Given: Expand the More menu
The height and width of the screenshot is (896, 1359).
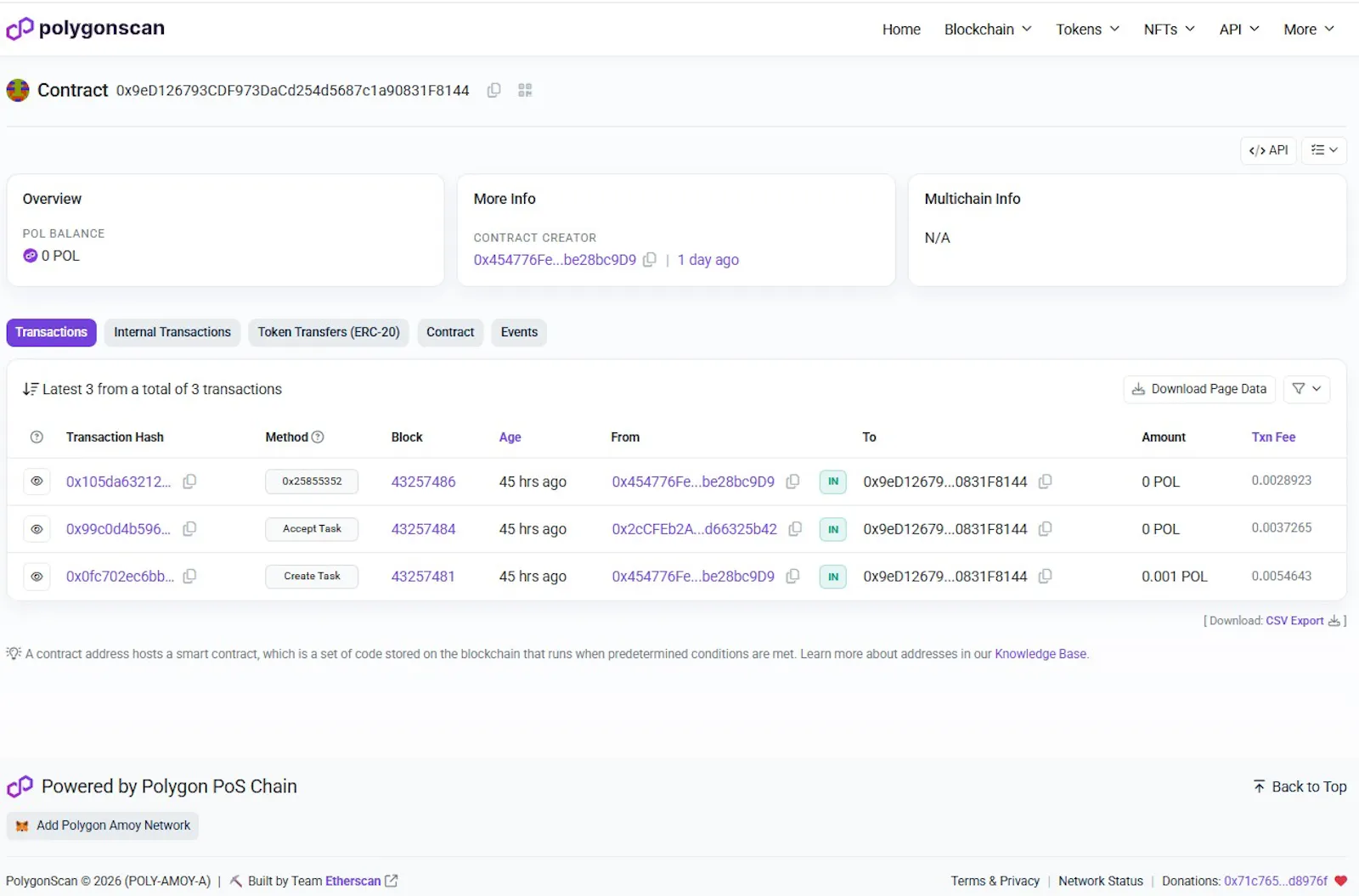Looking at the screenshot, I should tap(1309, 29).
